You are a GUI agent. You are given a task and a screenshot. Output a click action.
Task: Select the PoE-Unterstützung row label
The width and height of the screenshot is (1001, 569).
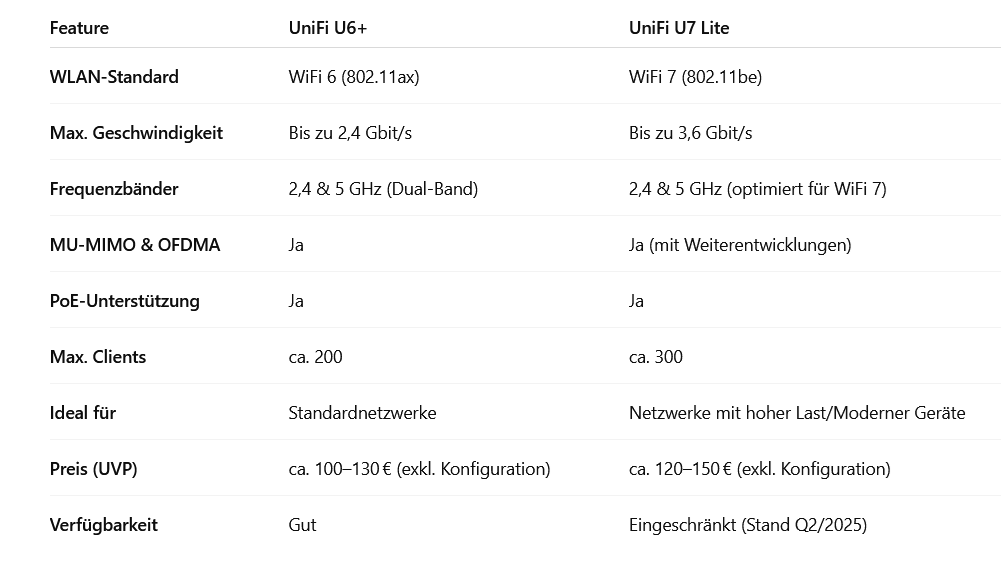pos(124,301)
